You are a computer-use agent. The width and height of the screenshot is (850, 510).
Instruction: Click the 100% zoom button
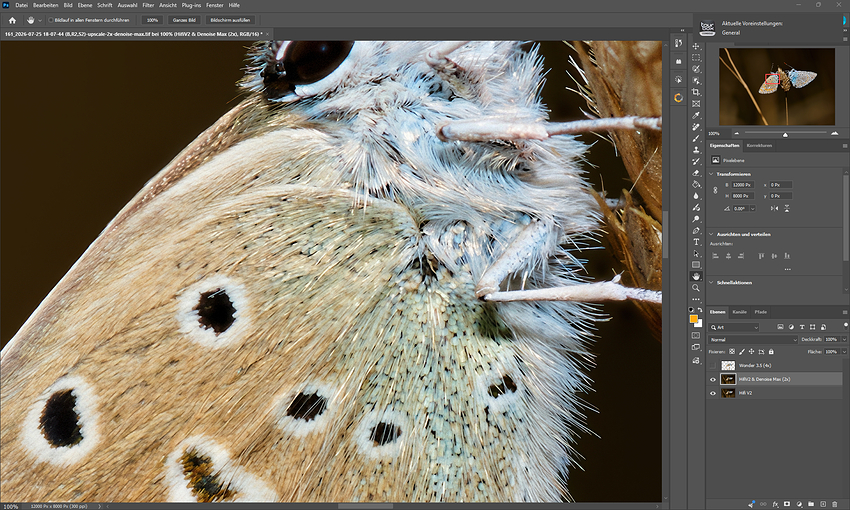[152, 20]
